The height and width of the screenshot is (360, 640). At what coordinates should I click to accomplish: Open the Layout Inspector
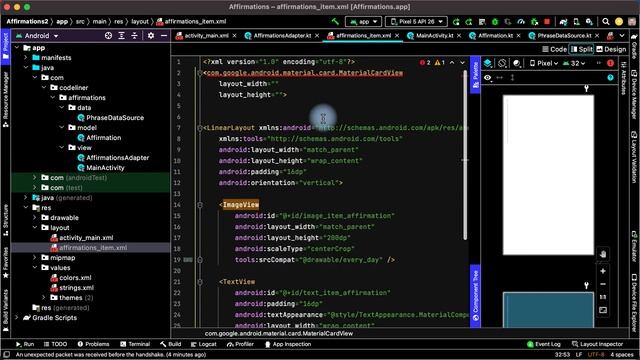click(598, 344)
